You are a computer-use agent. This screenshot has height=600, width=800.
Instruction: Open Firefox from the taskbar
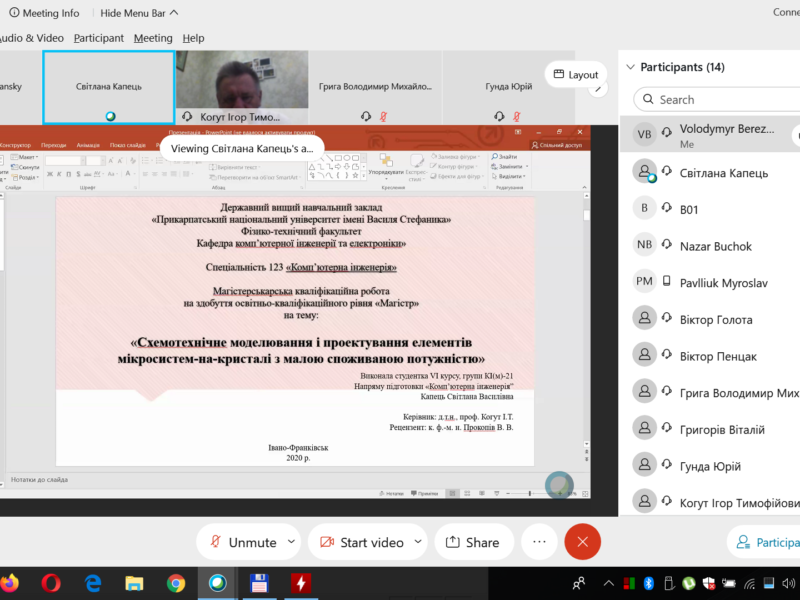coord(9,582)
